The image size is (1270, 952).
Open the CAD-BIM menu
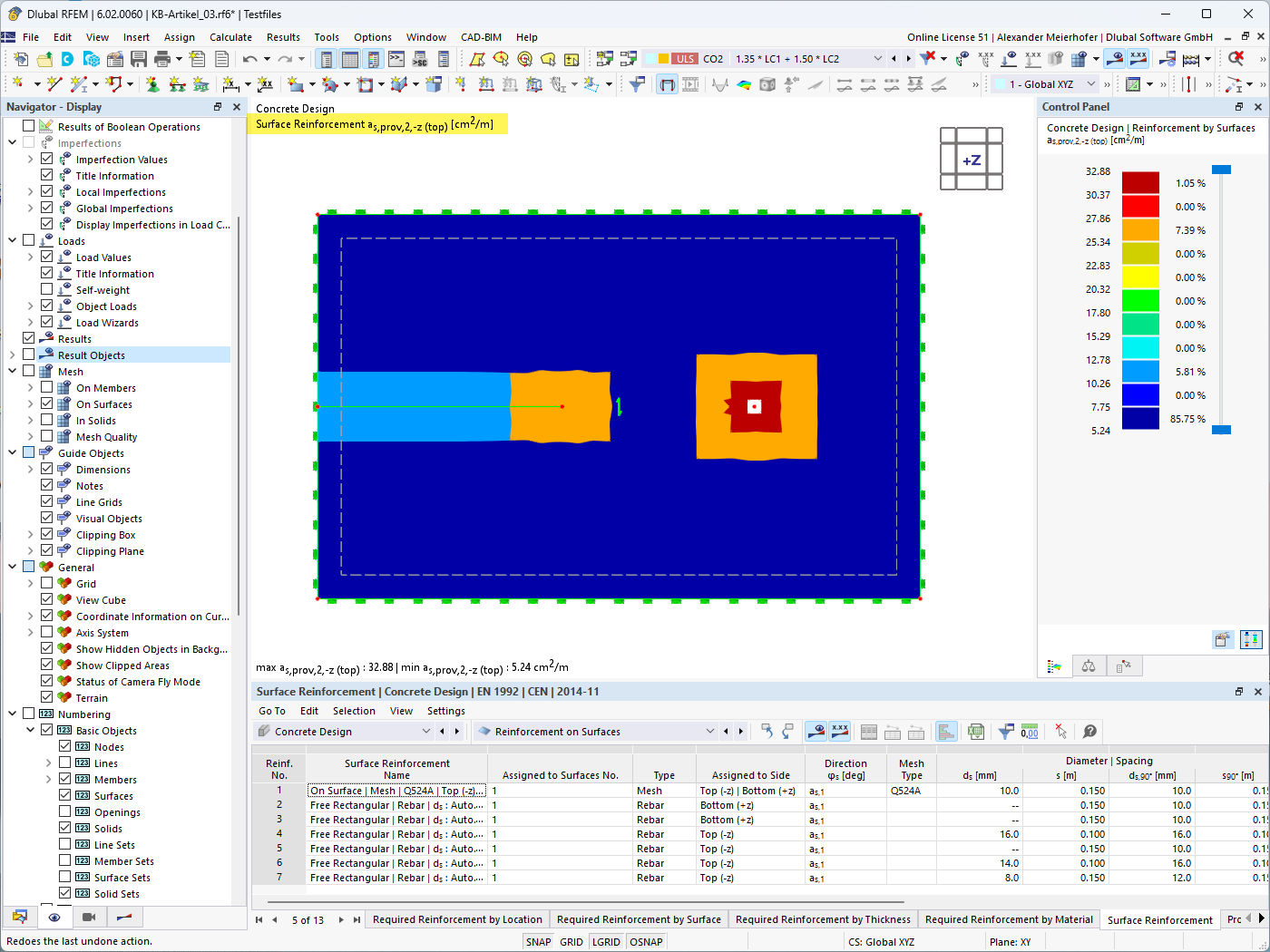tap(481, 37)
